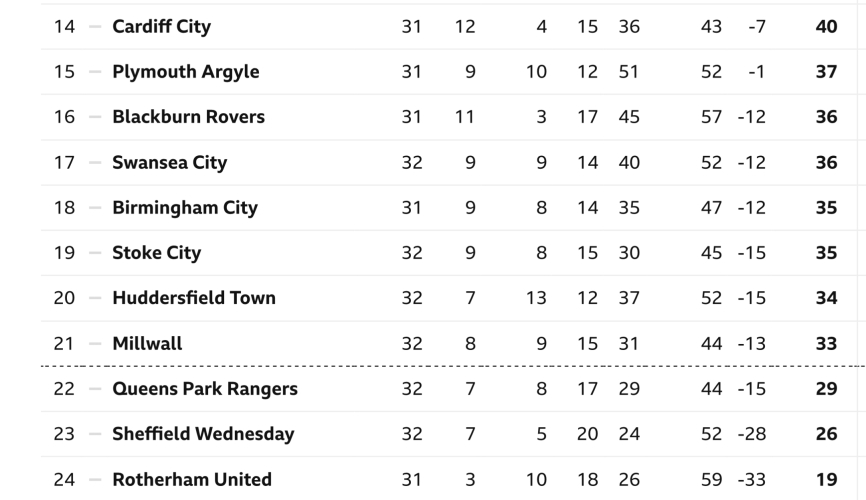The image size is (866, 500).
Task: Select the Millwall team link
Action: (x=147, y=344)
